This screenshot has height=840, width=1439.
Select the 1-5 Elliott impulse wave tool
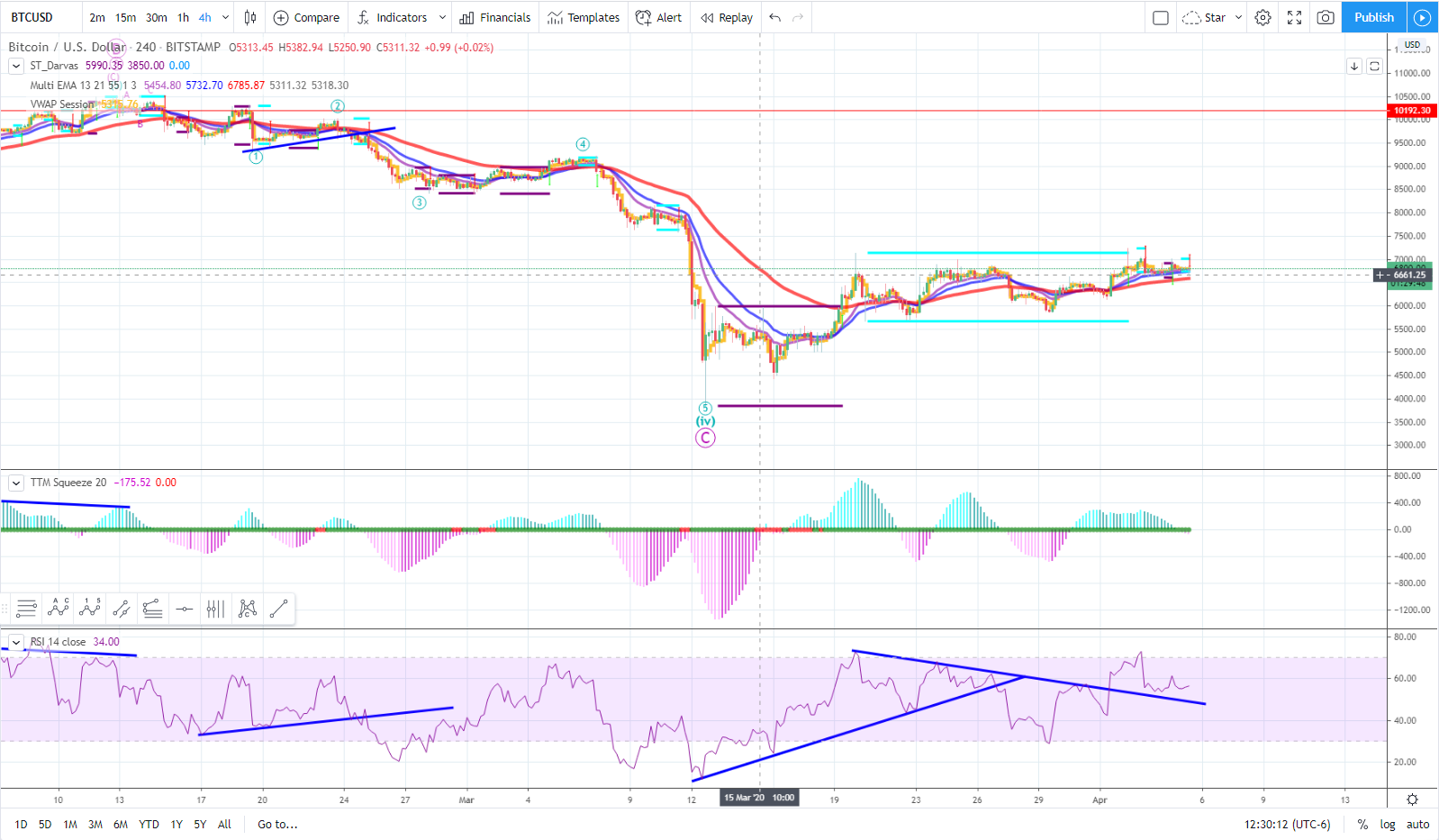[90, 610]
